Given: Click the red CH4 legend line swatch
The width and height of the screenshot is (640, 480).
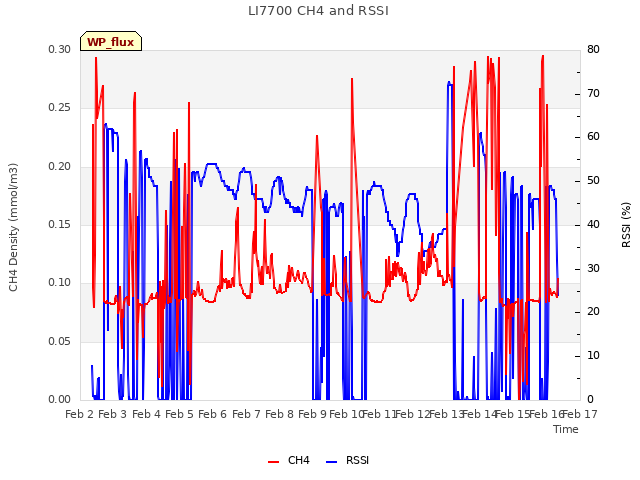Looking at the screenshot, I should 273,462.
